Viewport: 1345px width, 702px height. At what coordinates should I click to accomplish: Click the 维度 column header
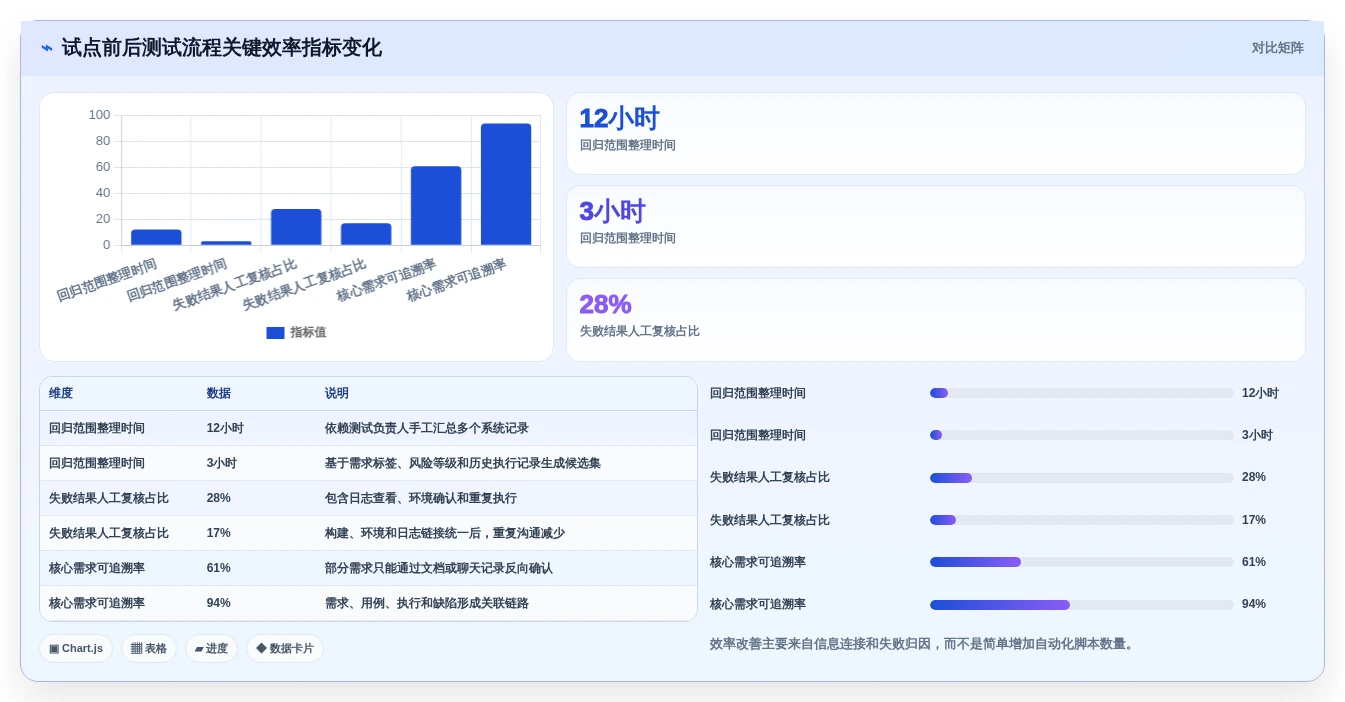coord(61,394)
